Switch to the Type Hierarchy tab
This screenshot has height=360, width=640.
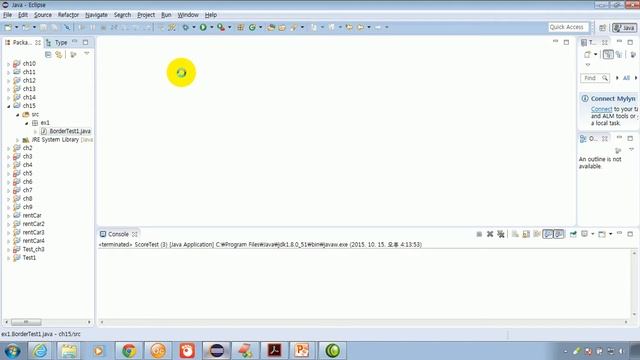(x=57, y=42)
